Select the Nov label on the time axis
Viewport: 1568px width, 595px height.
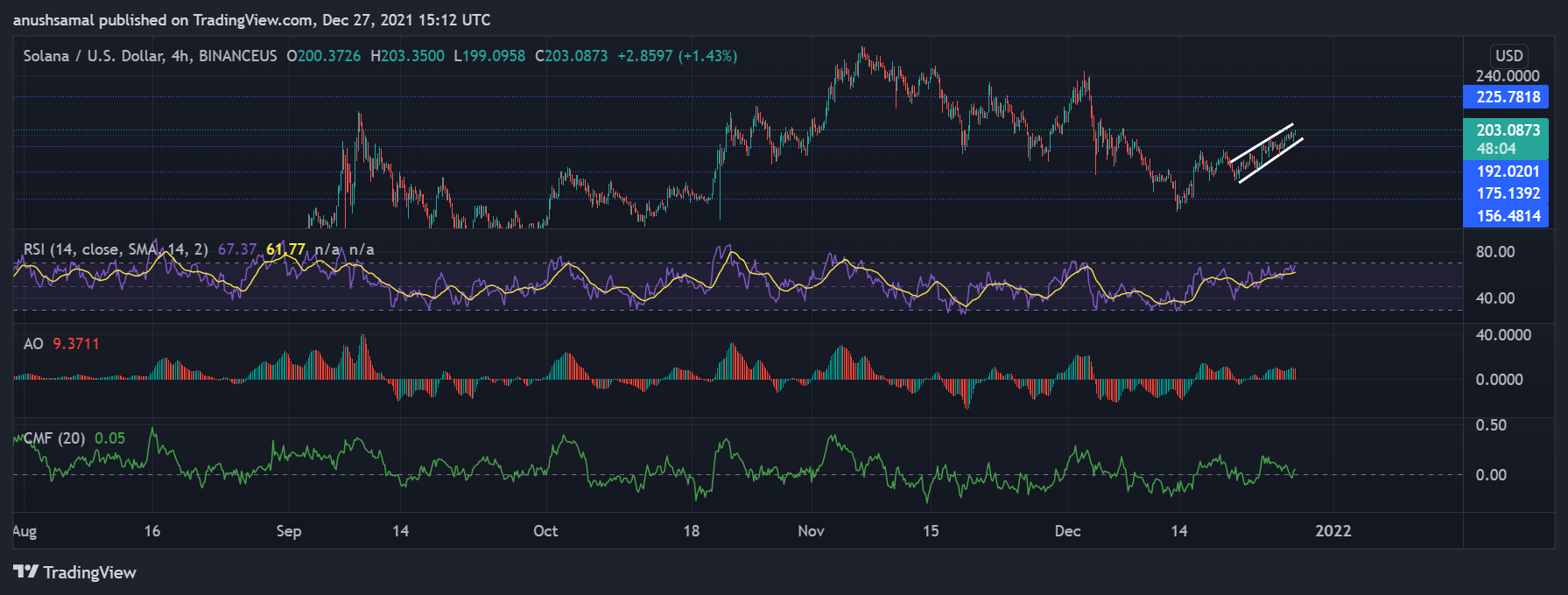point(811,531)
